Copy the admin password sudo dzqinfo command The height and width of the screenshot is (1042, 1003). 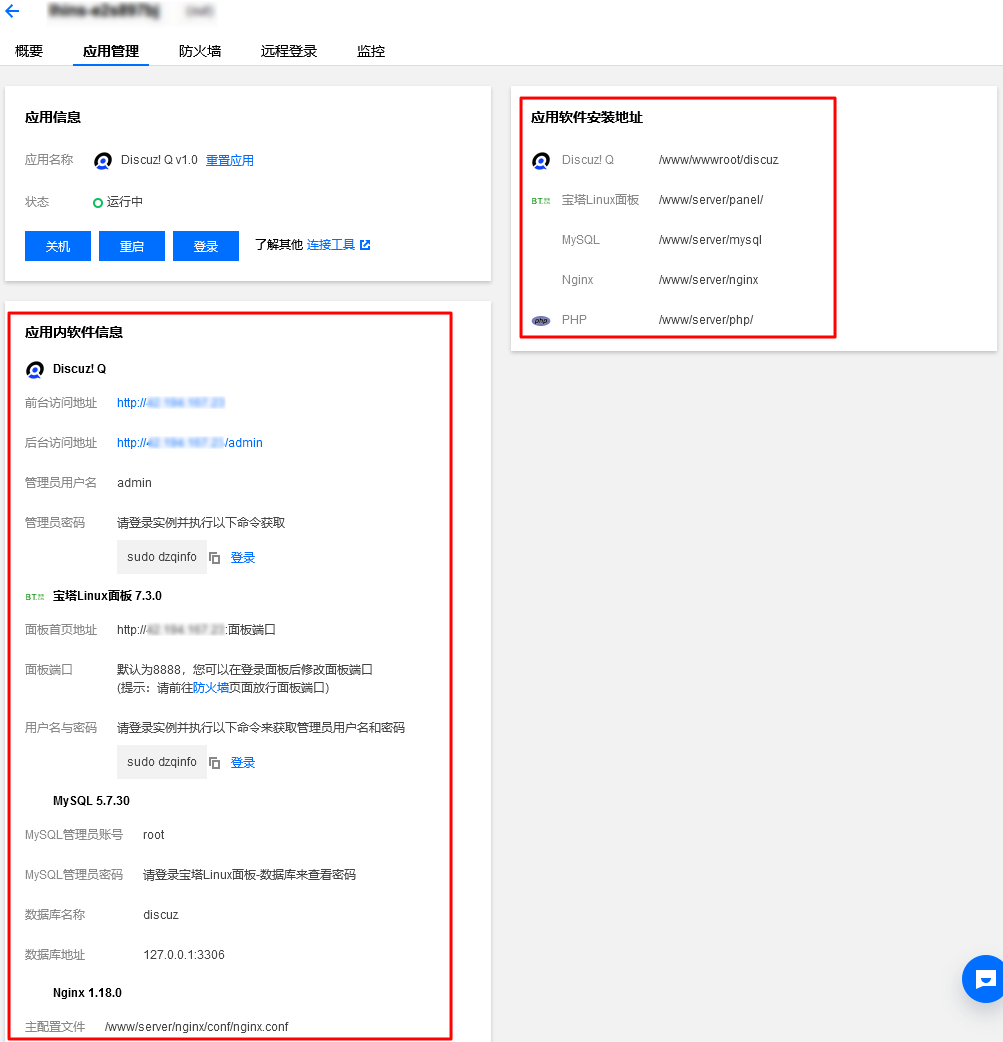tap(215, 558)
